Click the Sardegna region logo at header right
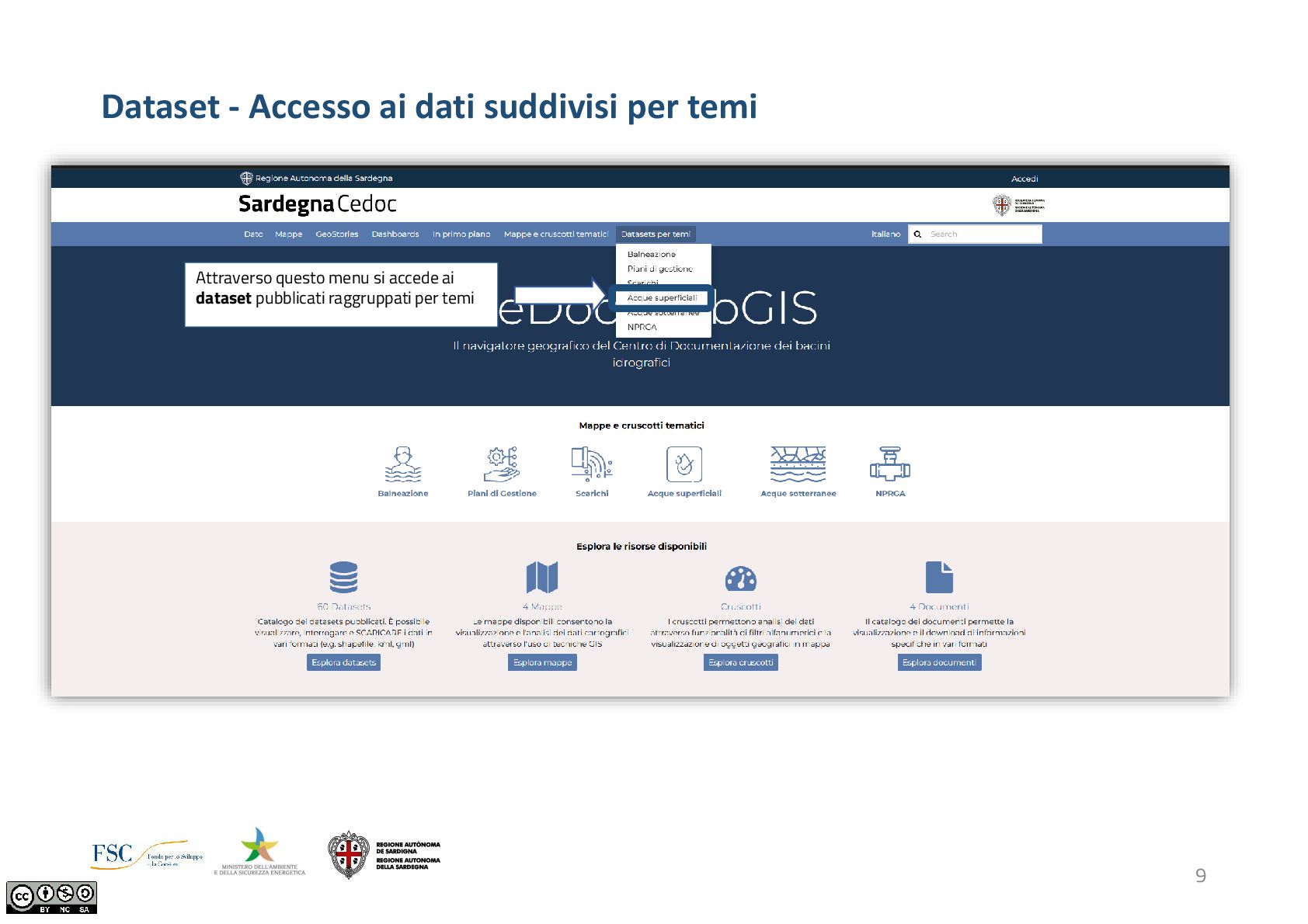The height and width of the screenshot is (924, 1308). click(x=1018, y=205)
